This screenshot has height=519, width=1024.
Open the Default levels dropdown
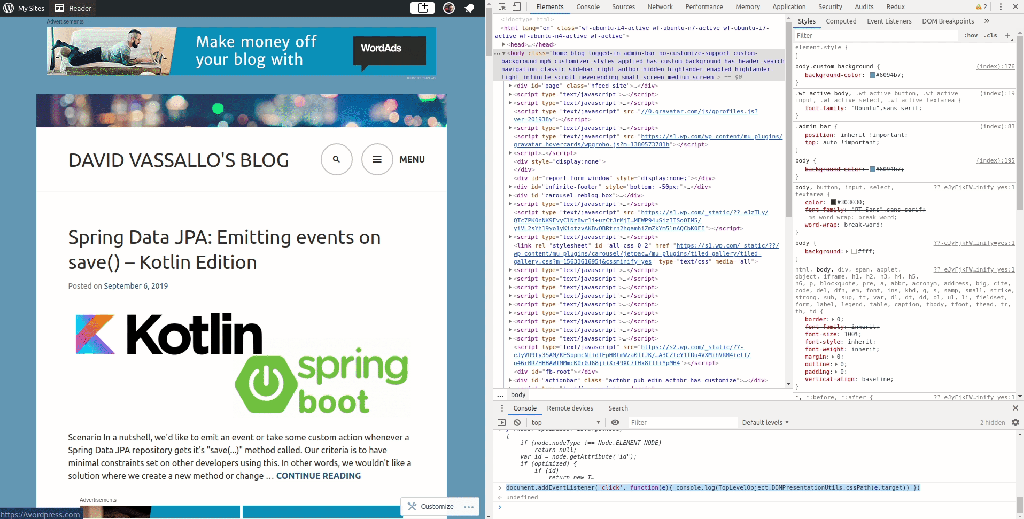765,422
